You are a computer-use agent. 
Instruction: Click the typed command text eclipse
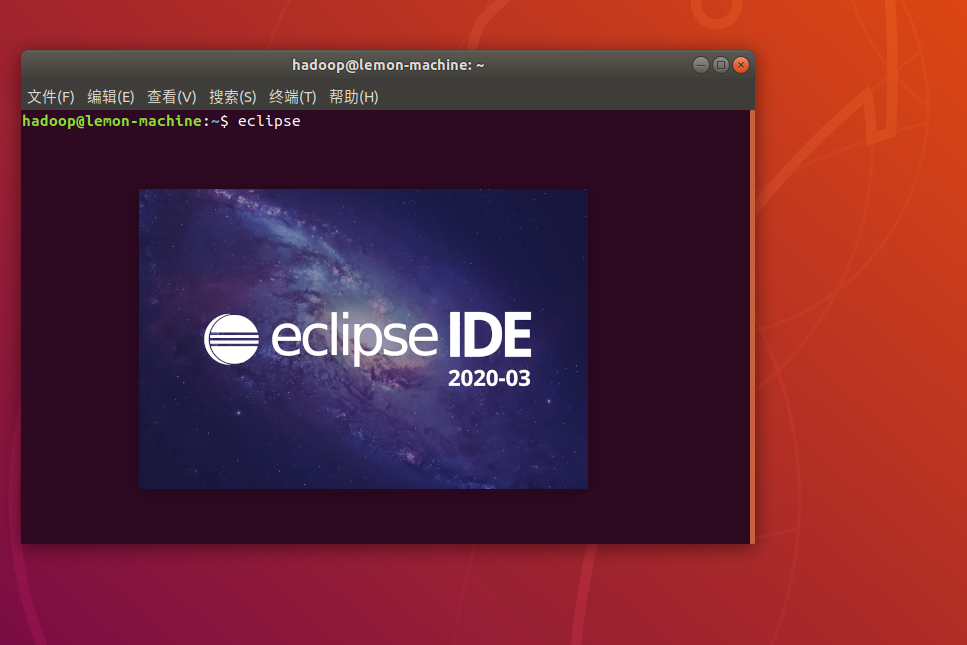(269, 121)
